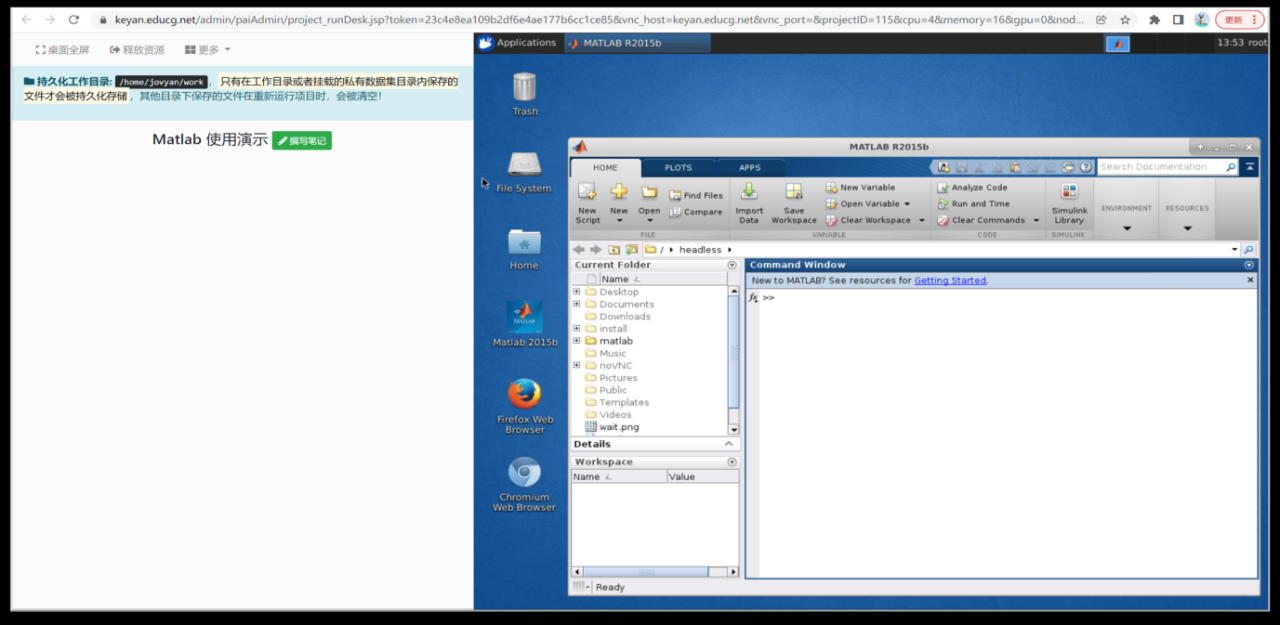Expand the Desktop folder tree node
Image resolution: width=1280 pixels, height=625 pixels.
coord(577,292)
